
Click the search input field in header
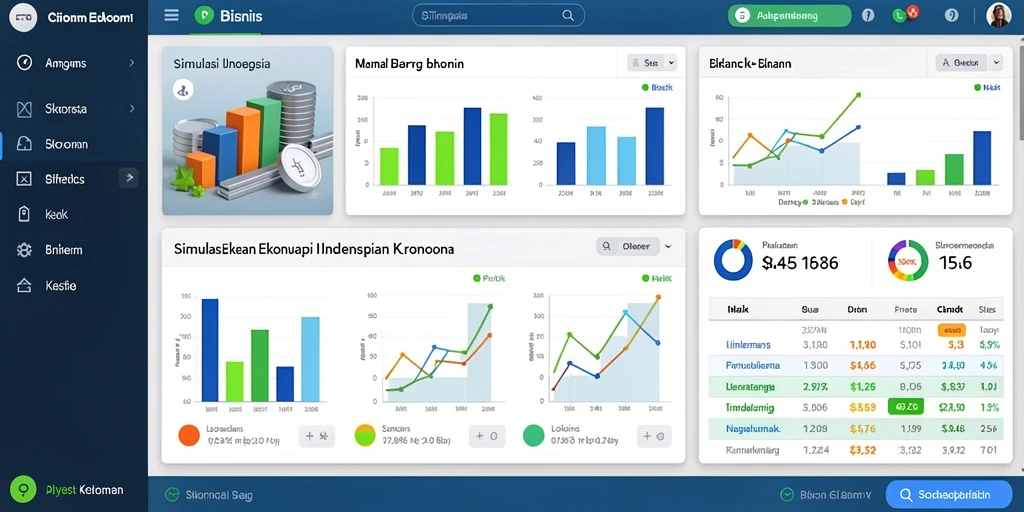pyautogui.click(x=498, y=15)
